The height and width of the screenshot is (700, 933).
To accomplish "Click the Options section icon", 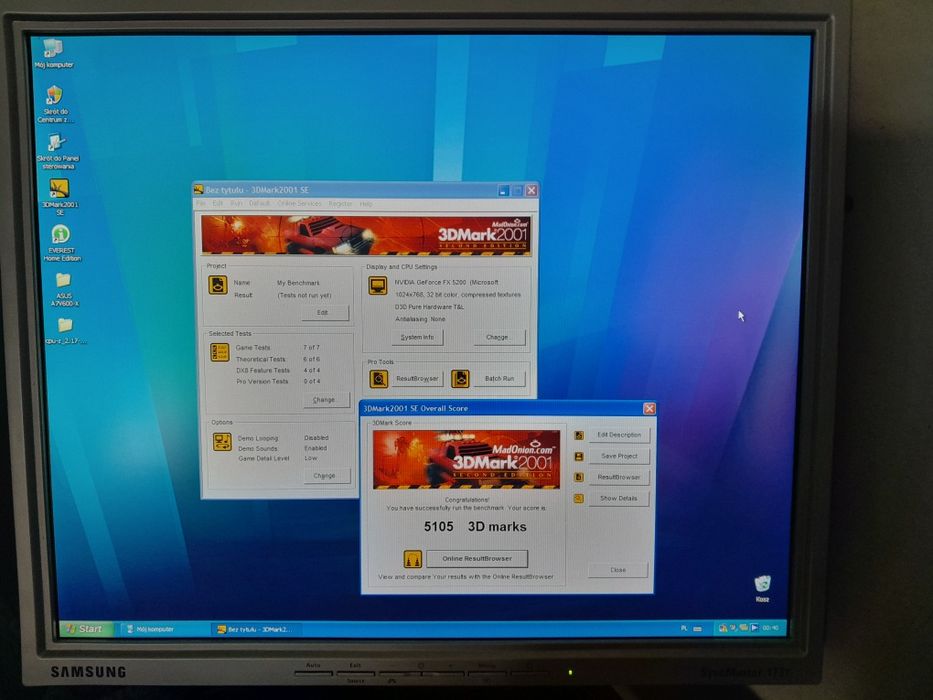I will [222, 442].
